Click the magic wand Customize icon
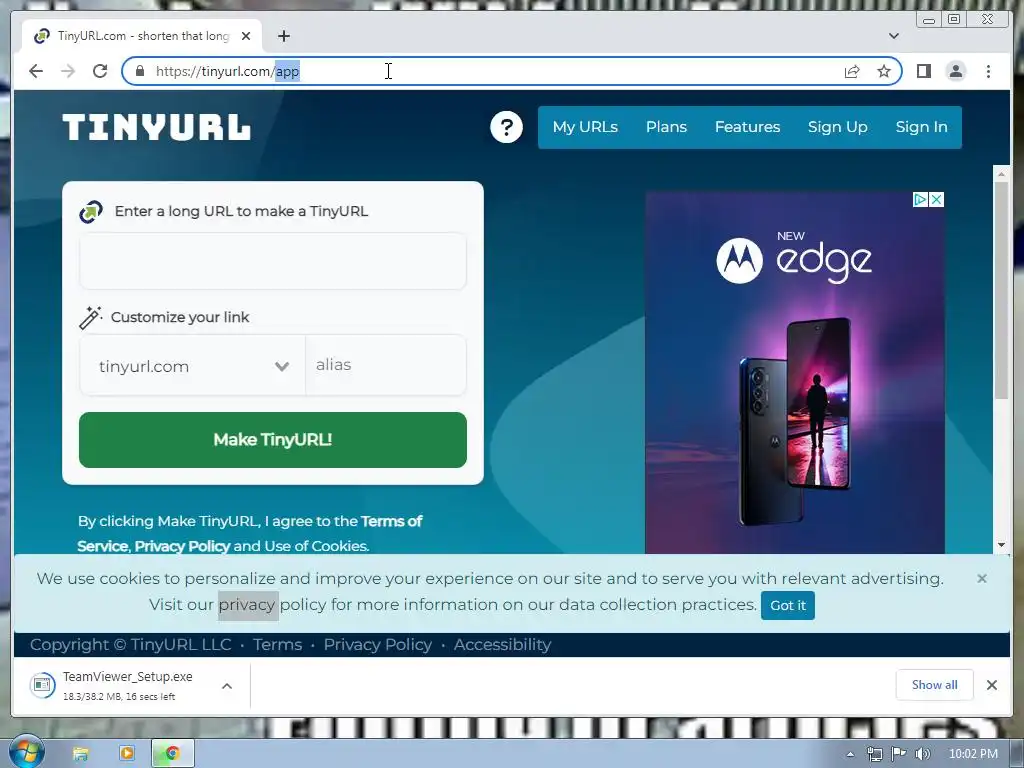Image resolution: width=1024 pixels, height=768 pixels. 90,317
